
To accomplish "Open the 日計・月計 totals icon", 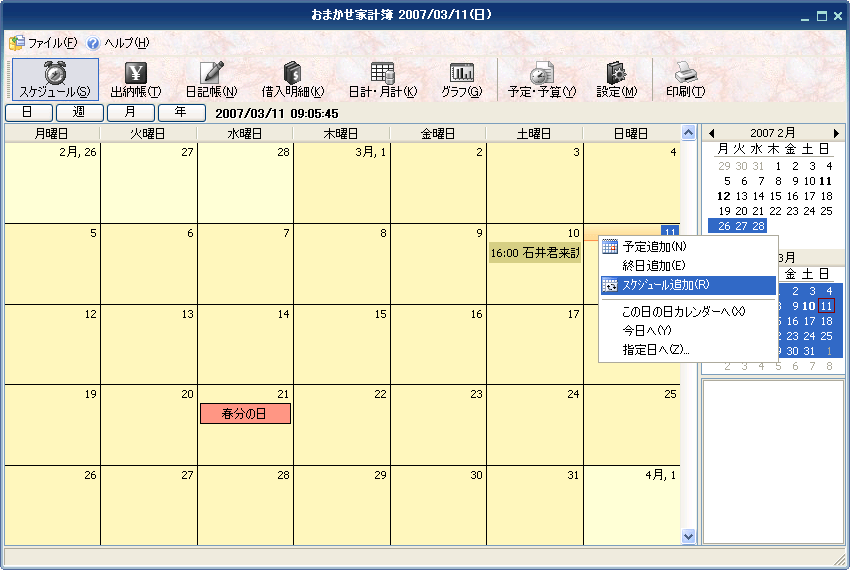I will [382, 73].
